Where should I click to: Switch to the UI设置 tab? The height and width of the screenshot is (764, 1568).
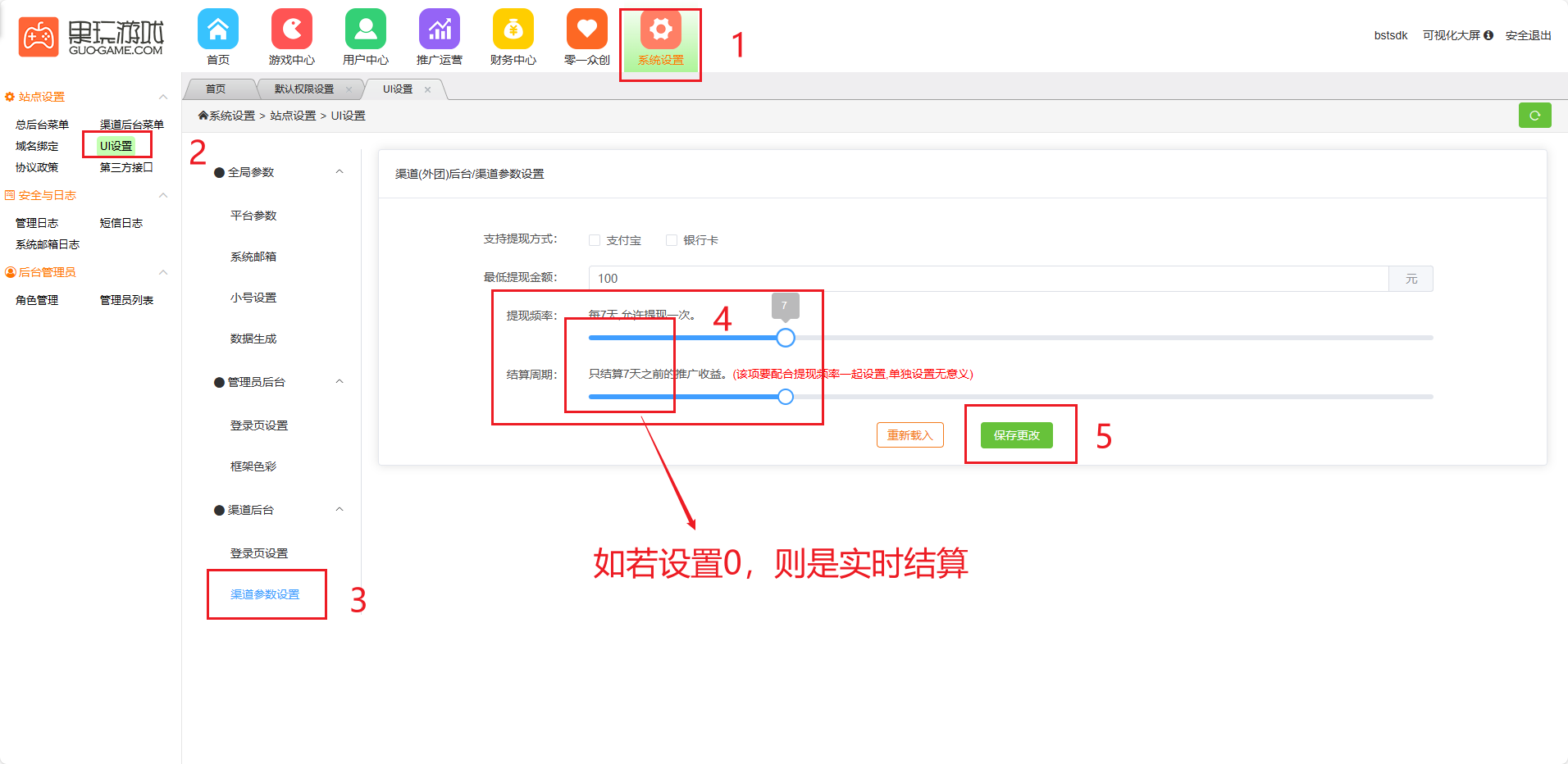398,89
